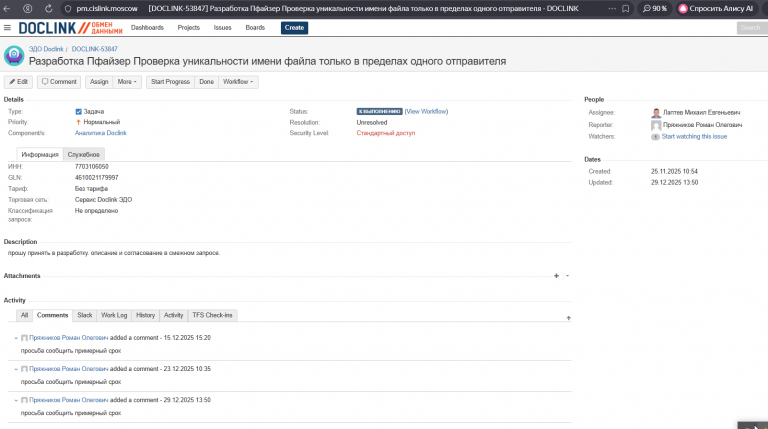Screen dimensions: 768x429
Task: Open the Issues menu
Action: coord(222,27)
